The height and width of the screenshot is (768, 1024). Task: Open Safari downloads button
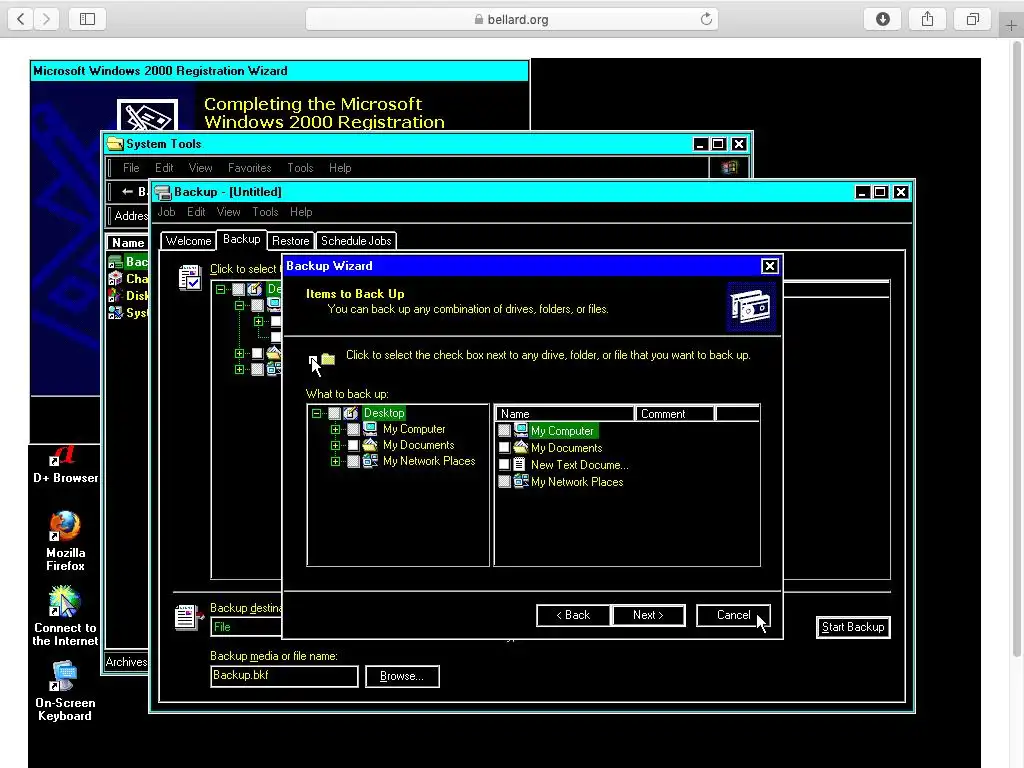click(882, 19)
